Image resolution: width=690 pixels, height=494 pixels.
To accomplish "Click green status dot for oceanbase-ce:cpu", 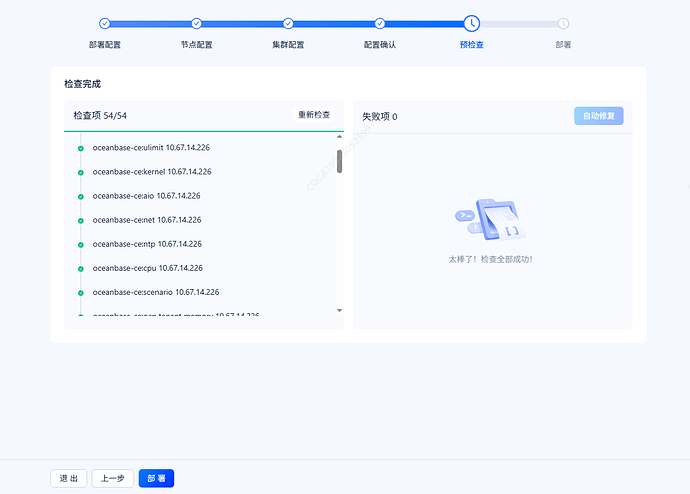I will point(81,269).
